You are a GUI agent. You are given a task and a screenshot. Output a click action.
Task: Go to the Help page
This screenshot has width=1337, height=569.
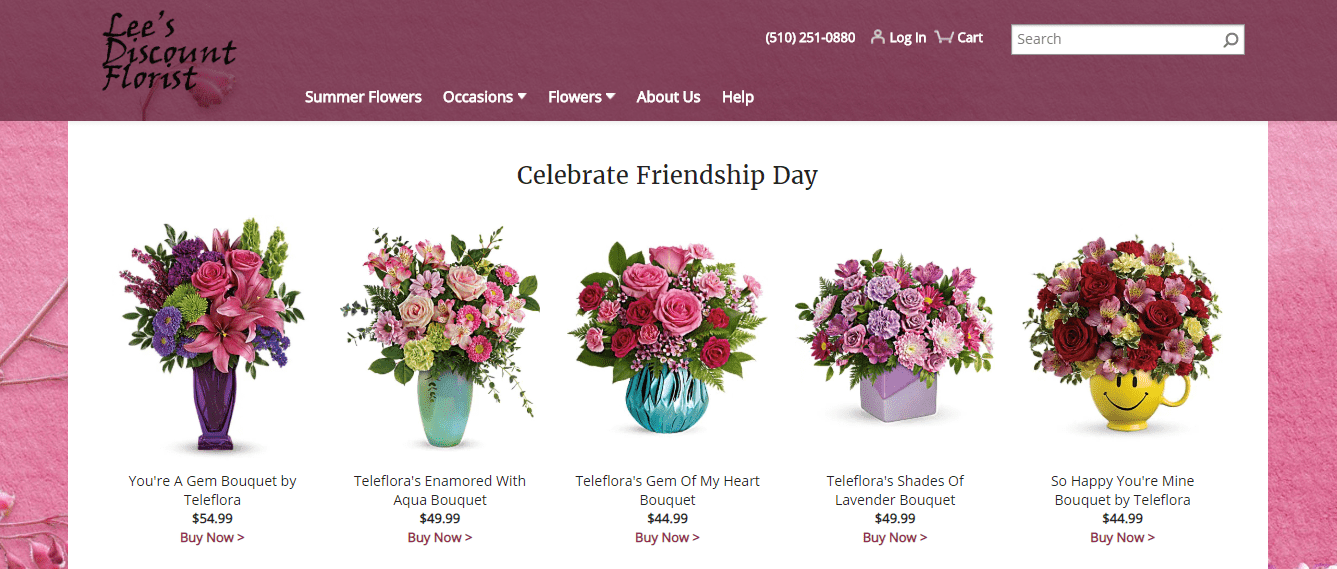click(x=738, y=97)
